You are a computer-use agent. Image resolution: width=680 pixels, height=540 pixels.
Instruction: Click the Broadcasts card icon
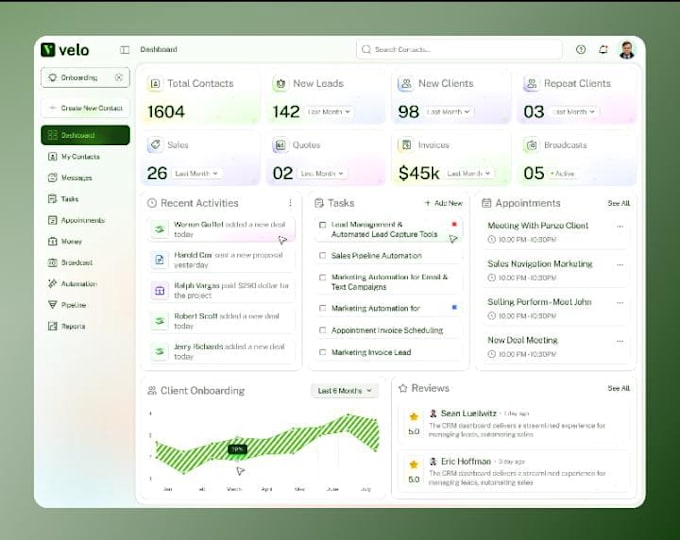click(x=532, y=145)
